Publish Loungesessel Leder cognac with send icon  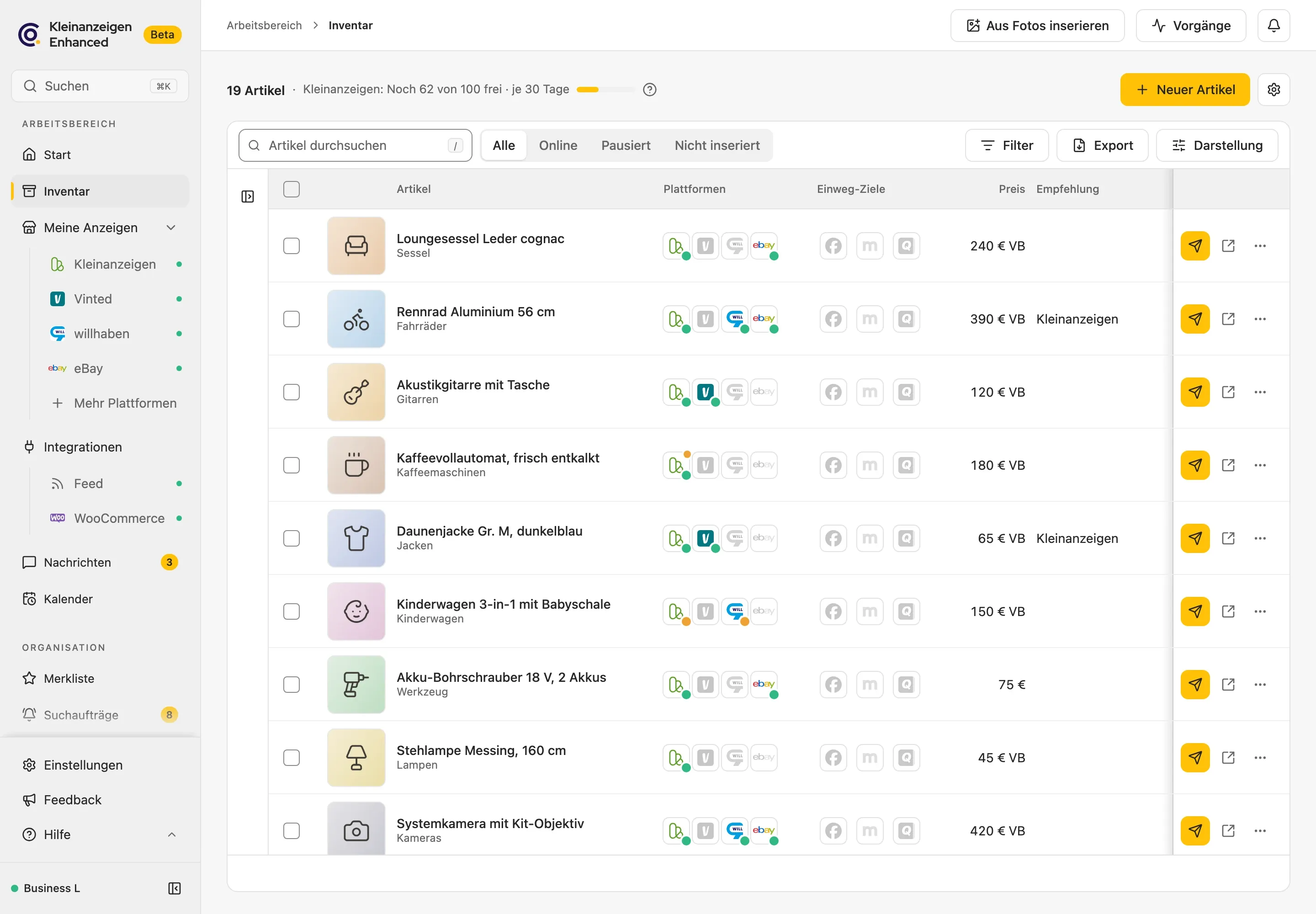pos(1194,246)
